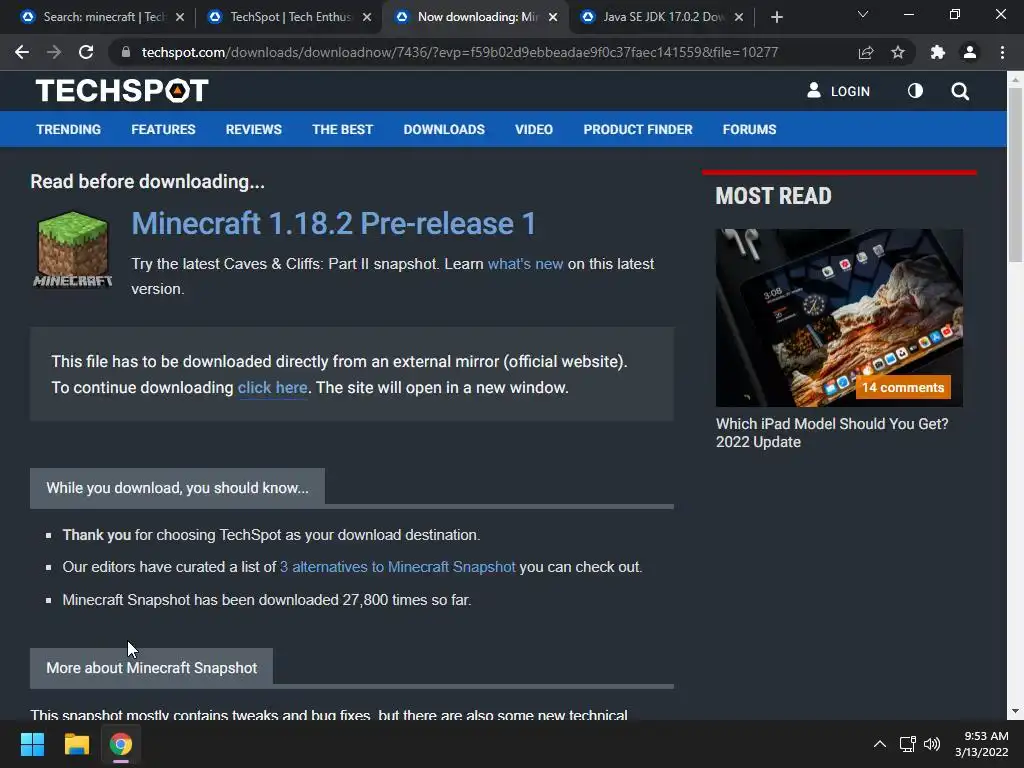Open File Explorer from the taskbar
Screen dimensions: 1024x768
76,744
